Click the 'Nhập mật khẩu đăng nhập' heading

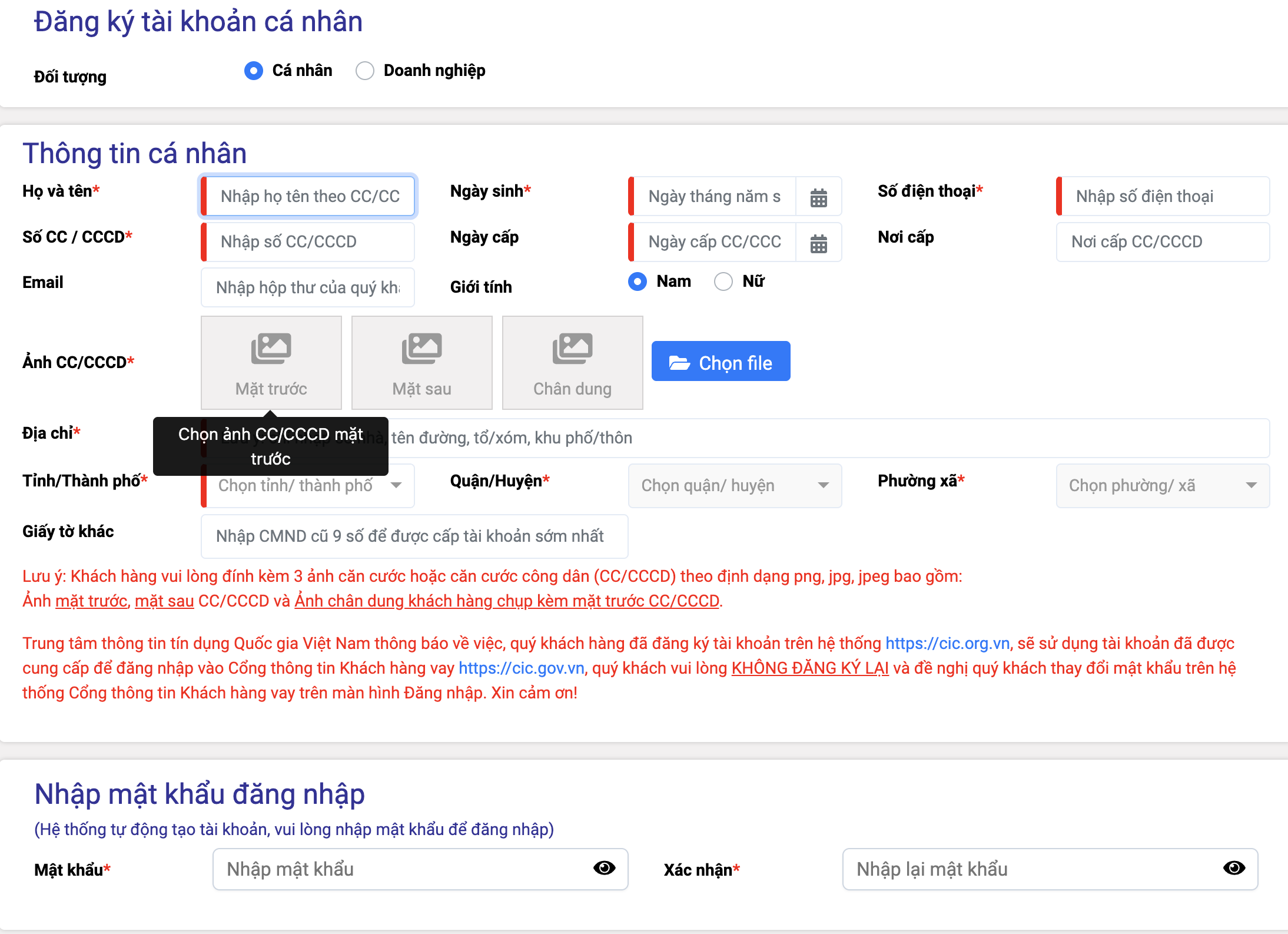click(x=200, y=794)
